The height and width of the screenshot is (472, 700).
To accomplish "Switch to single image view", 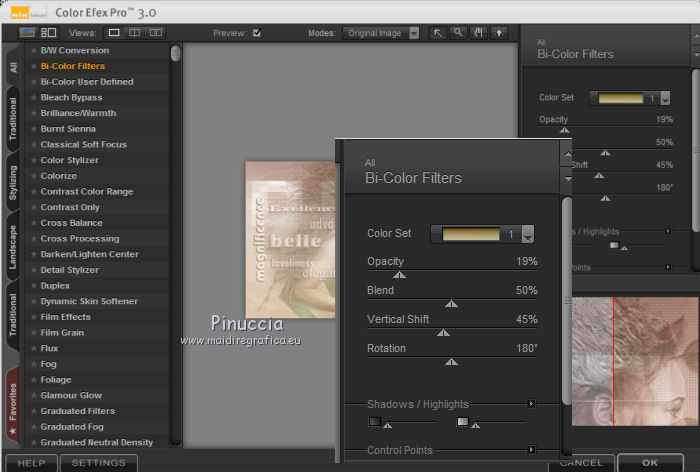I will (115, 33).
